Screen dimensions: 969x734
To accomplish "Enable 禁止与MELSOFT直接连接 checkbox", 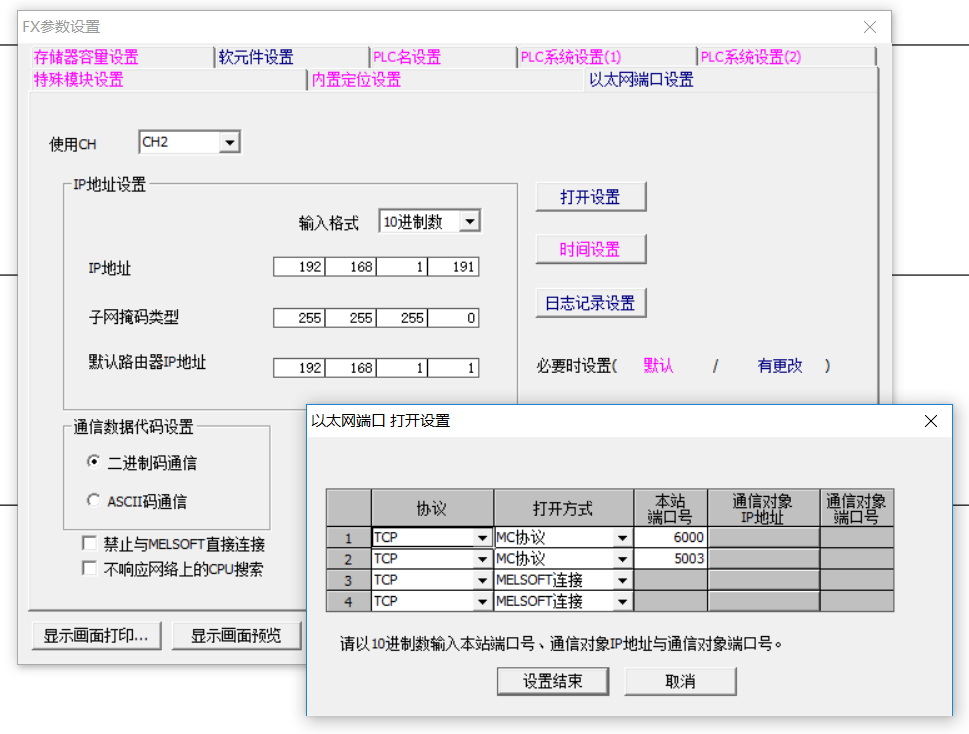I will 89,545.
